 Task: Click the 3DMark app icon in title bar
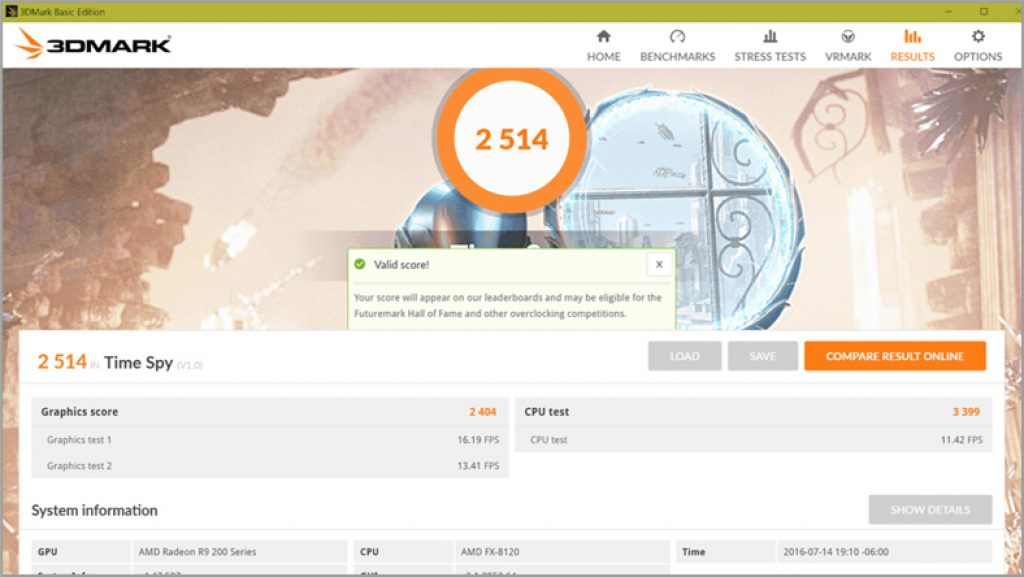tap(11, 11)
